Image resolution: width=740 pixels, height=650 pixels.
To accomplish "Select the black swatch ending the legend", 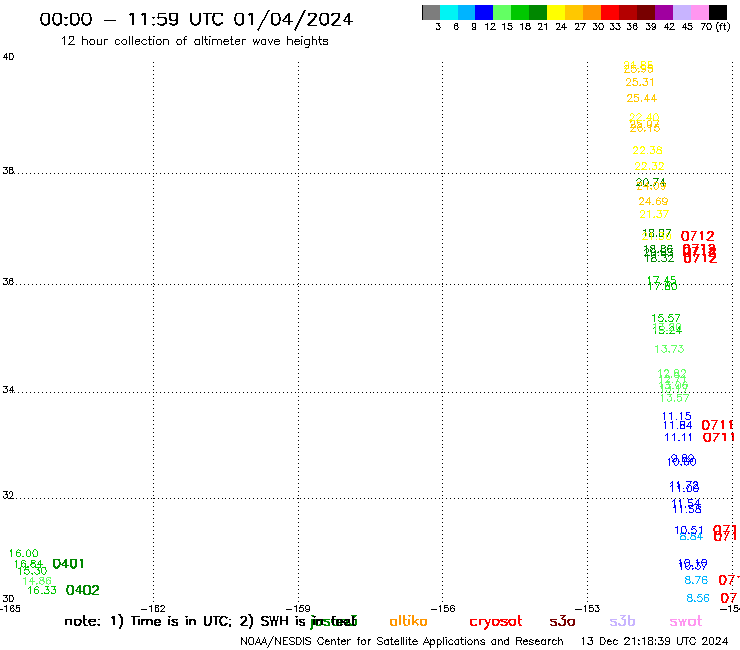I will 718,12.
